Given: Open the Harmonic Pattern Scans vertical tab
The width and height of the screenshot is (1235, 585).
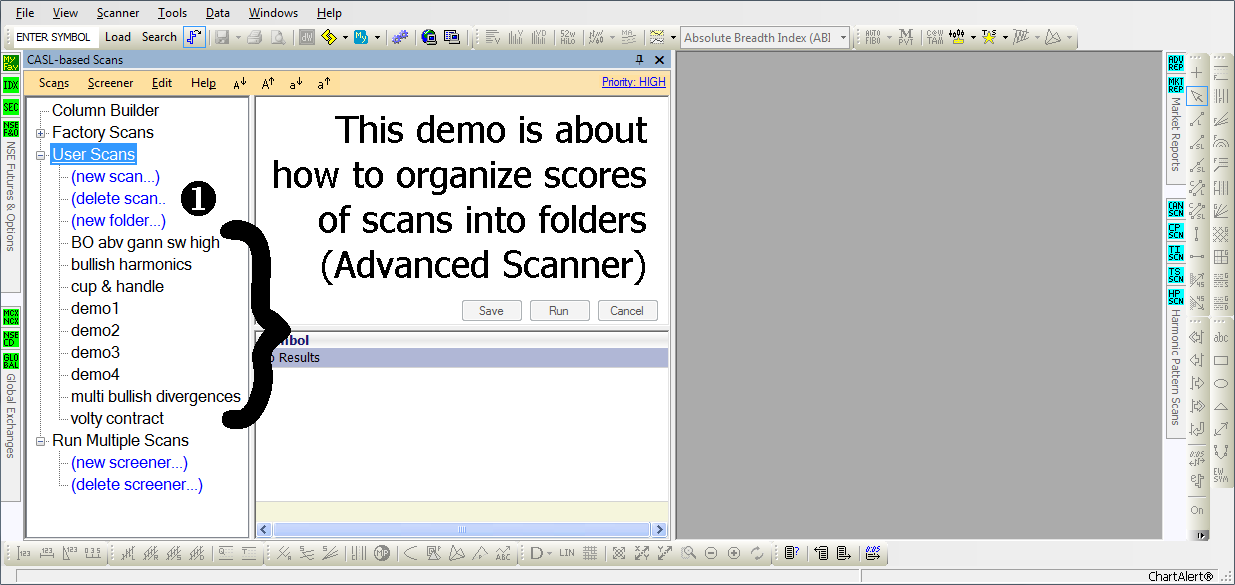Looking at the screenshot, I should (1175, 366).
